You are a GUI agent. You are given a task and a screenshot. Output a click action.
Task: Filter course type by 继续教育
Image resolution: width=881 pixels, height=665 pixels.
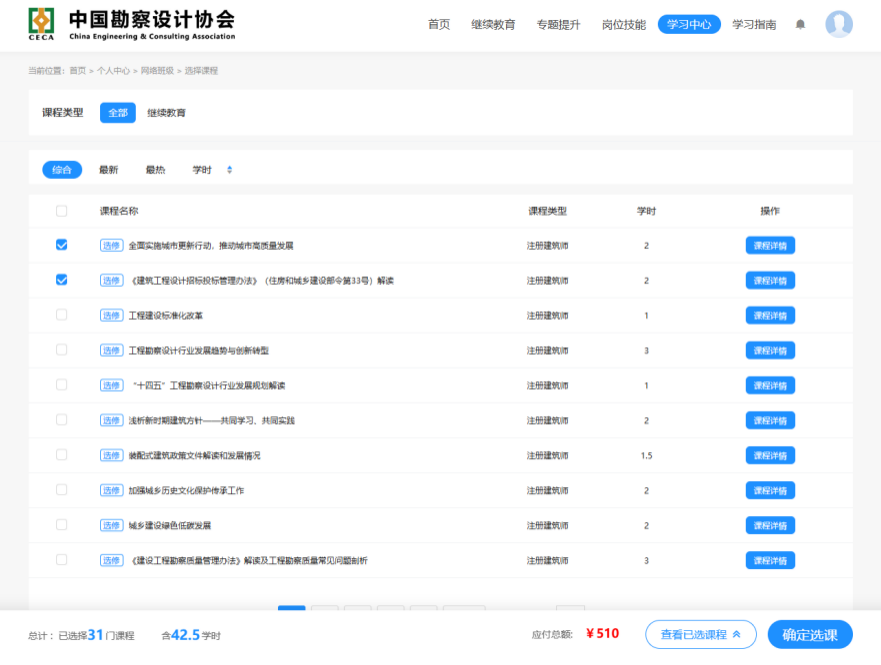coord(166,113)
